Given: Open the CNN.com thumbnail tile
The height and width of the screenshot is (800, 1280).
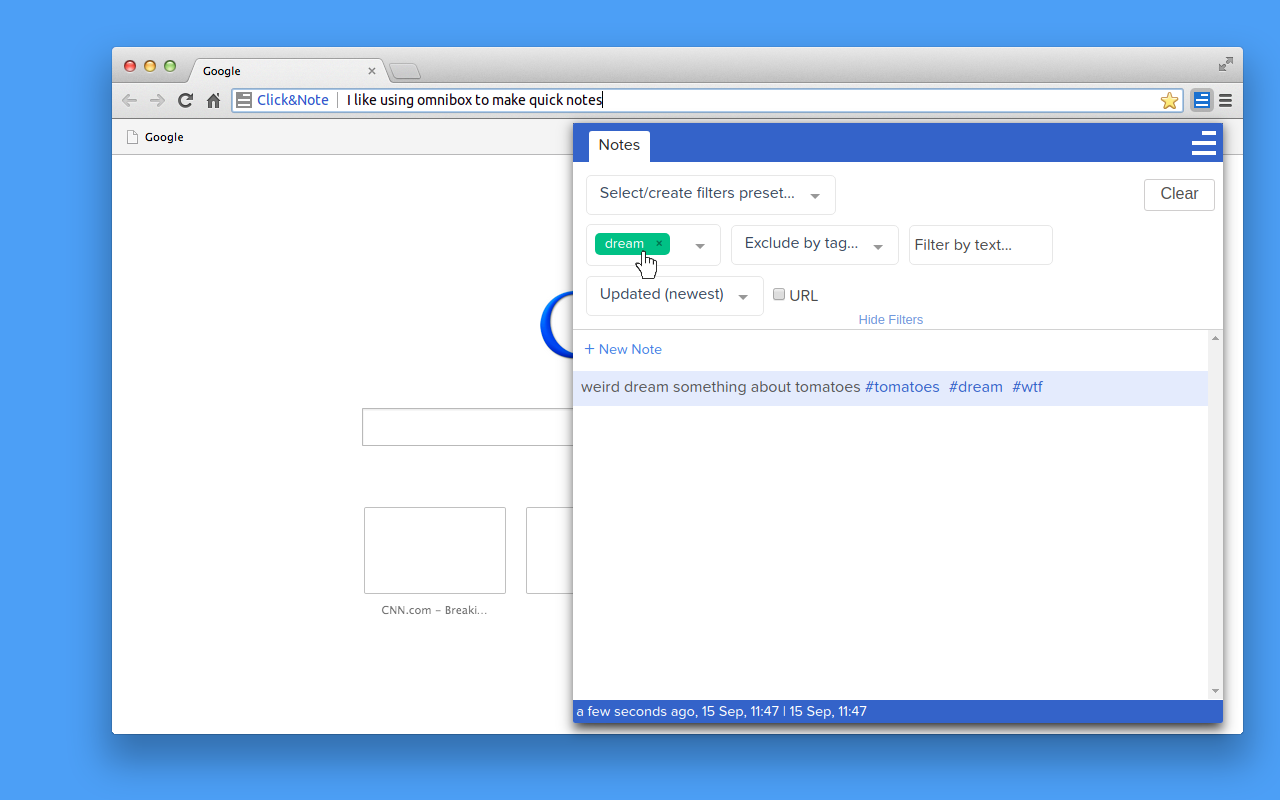Looking at the screenshot, I should pyautogui.click(x=435, y=550).
